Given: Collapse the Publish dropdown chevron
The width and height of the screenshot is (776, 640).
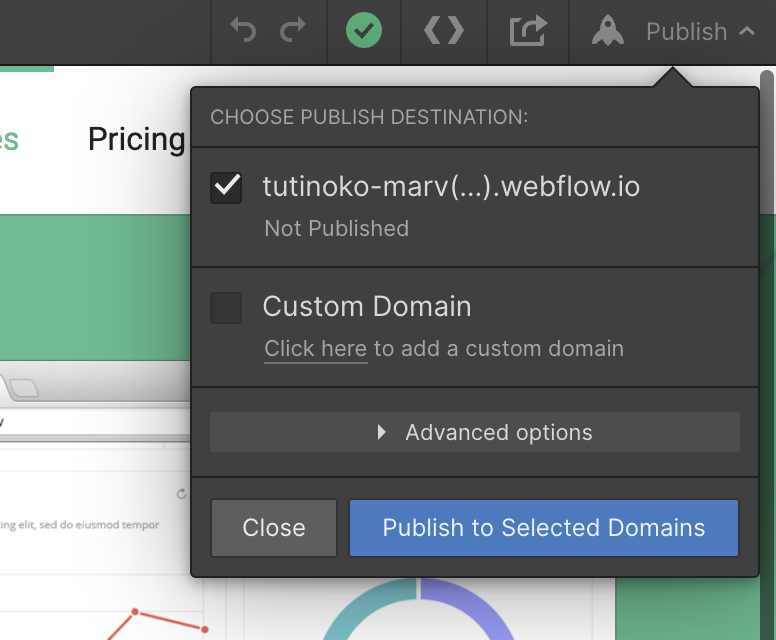Looking at the screenshot, I should pos(747,32).
